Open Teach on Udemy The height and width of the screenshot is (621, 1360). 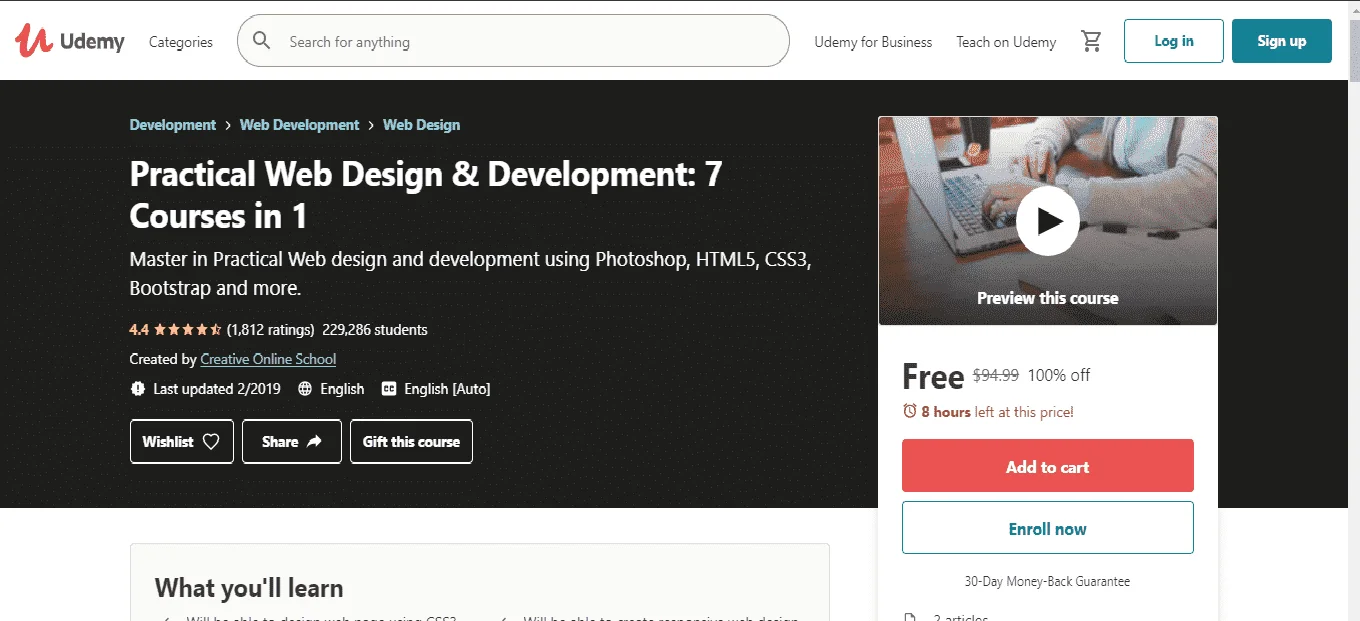coord(1006,42)
